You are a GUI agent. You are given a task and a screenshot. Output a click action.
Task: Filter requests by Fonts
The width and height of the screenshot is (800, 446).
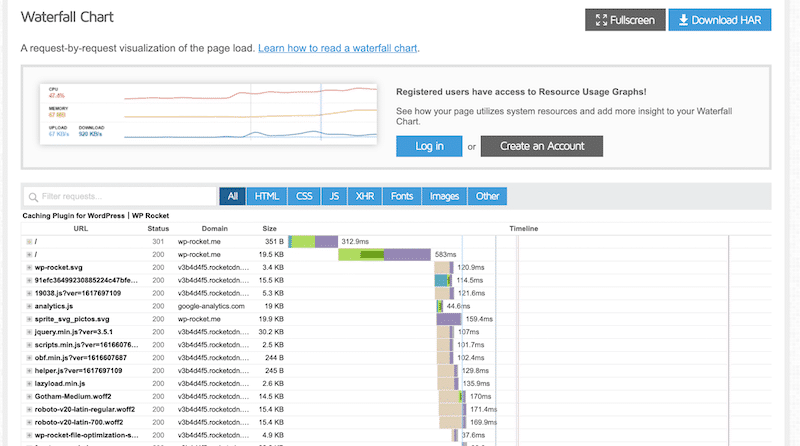click(402, 196)
